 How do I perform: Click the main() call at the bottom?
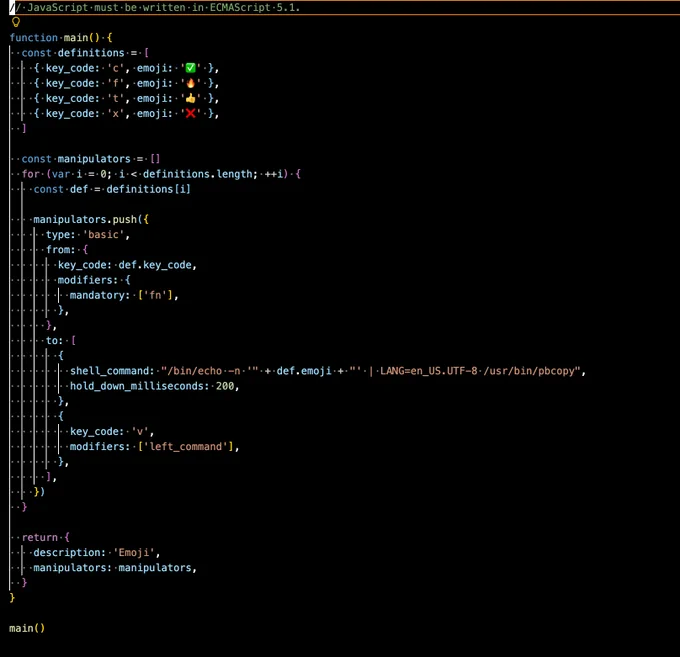tap(27, 628)
